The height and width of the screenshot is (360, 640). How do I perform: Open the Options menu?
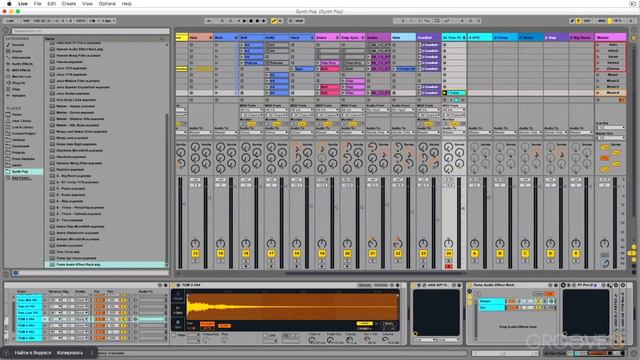tap(107, 4)
